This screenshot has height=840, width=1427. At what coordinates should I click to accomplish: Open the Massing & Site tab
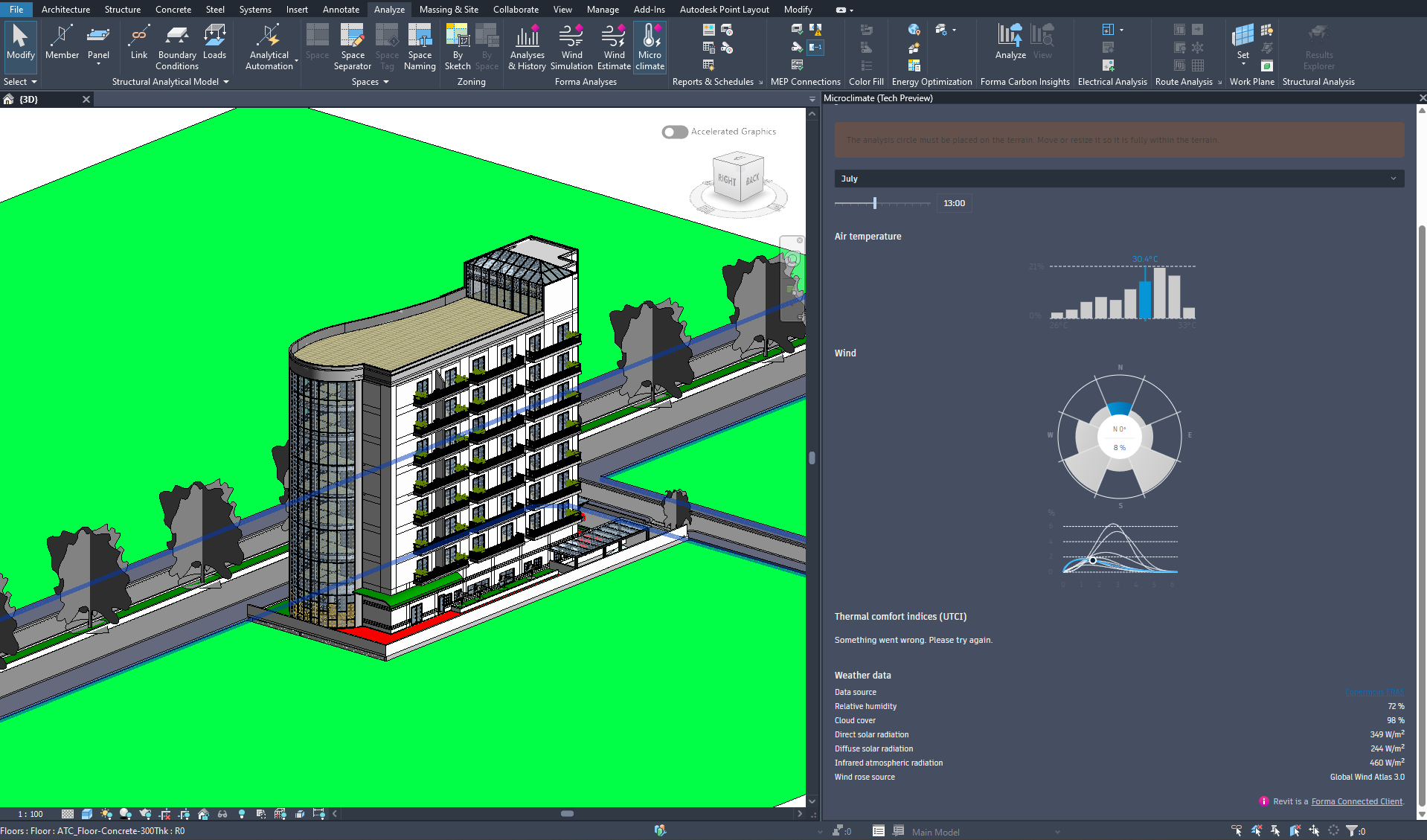tap(449, 9)
